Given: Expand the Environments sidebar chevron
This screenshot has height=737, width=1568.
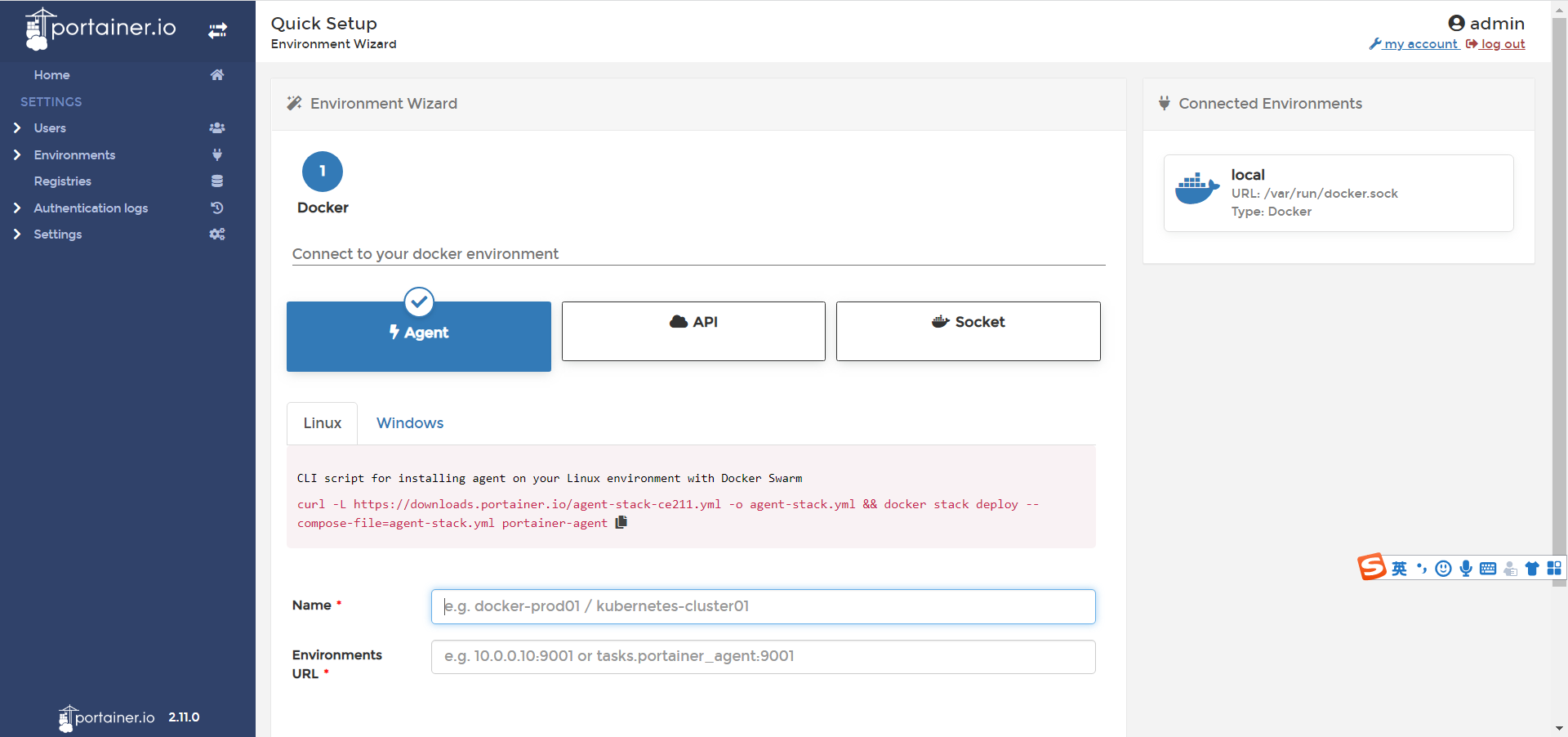Looking at the screenshot, I should point(17,154).
